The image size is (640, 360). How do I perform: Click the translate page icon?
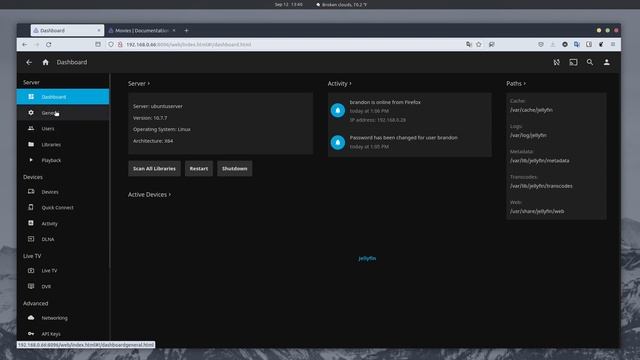pos(469,44)
